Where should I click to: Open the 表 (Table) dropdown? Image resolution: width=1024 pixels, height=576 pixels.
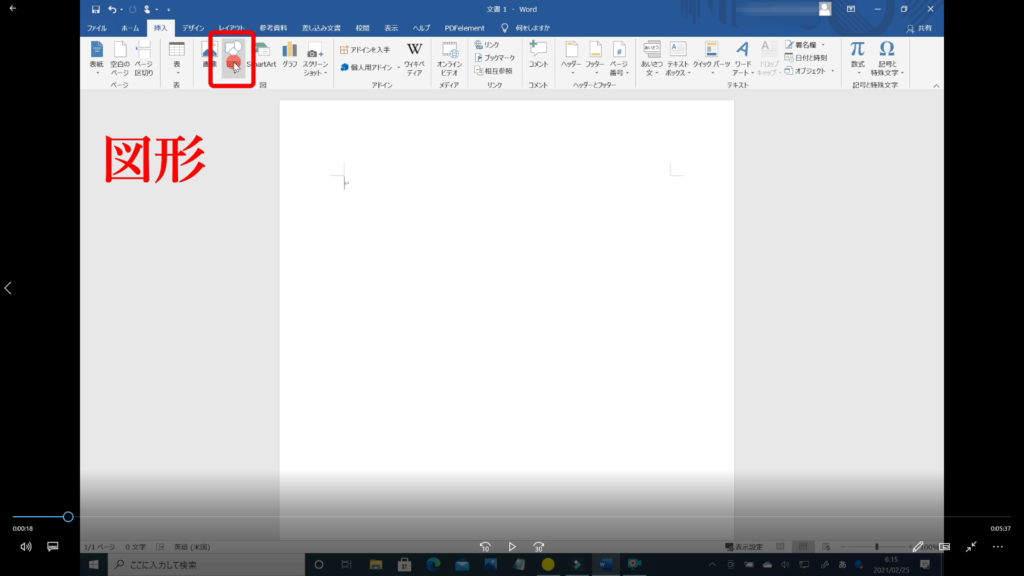[x=177, y=56]
